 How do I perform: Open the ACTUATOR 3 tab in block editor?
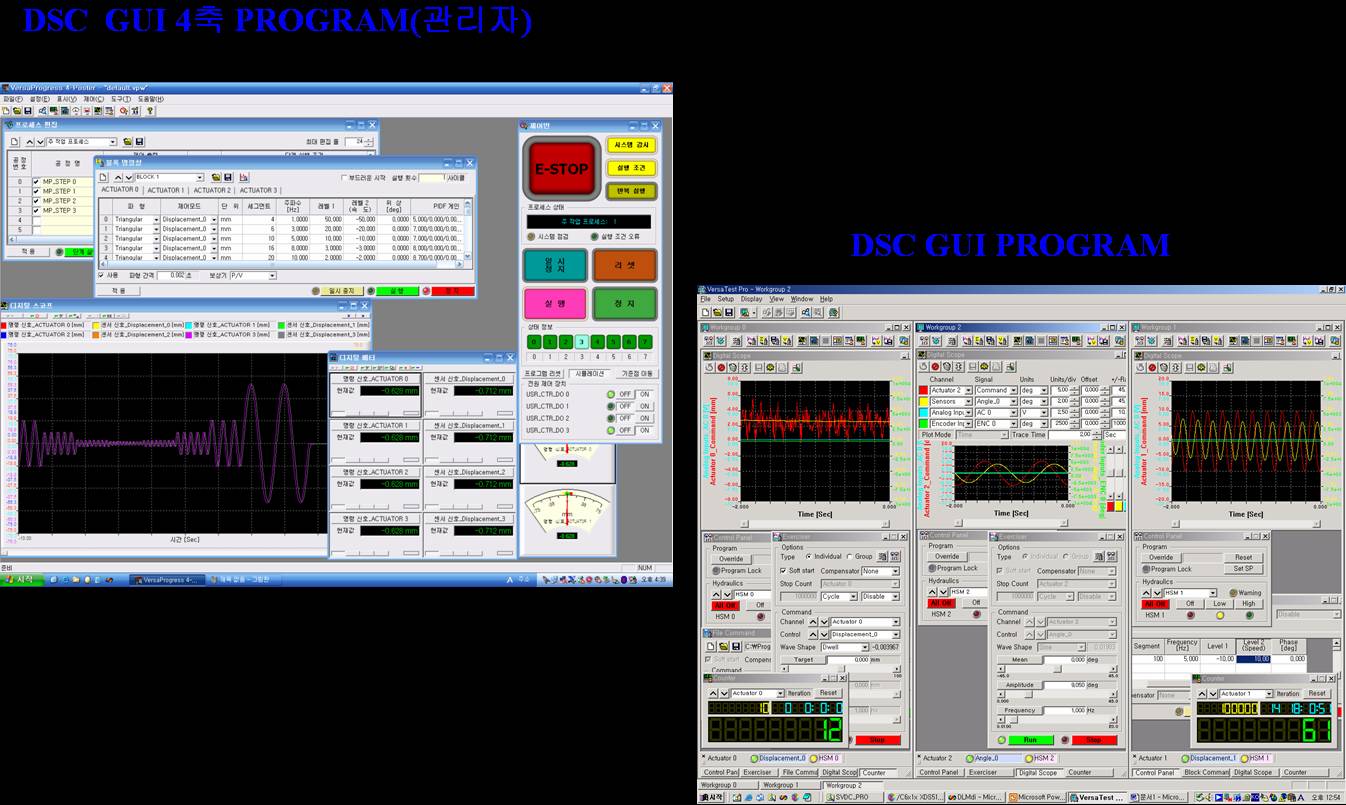[x=257, y=190]
